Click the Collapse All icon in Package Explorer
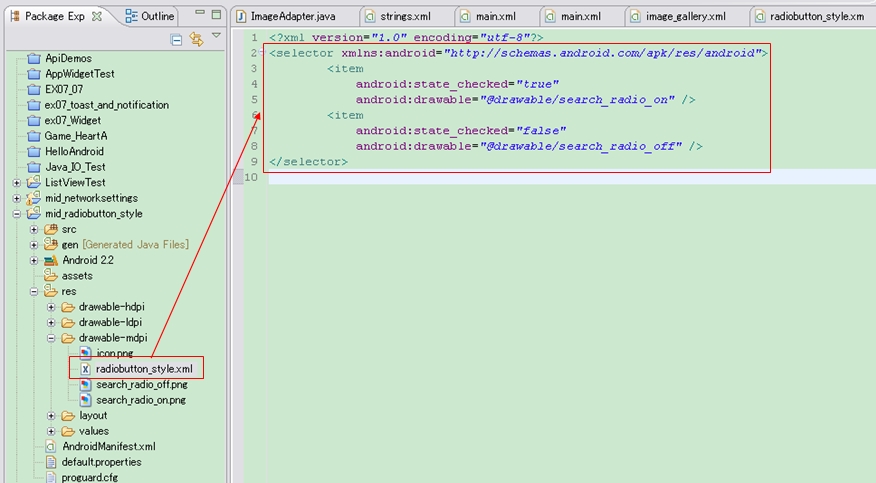 point(177,39)
